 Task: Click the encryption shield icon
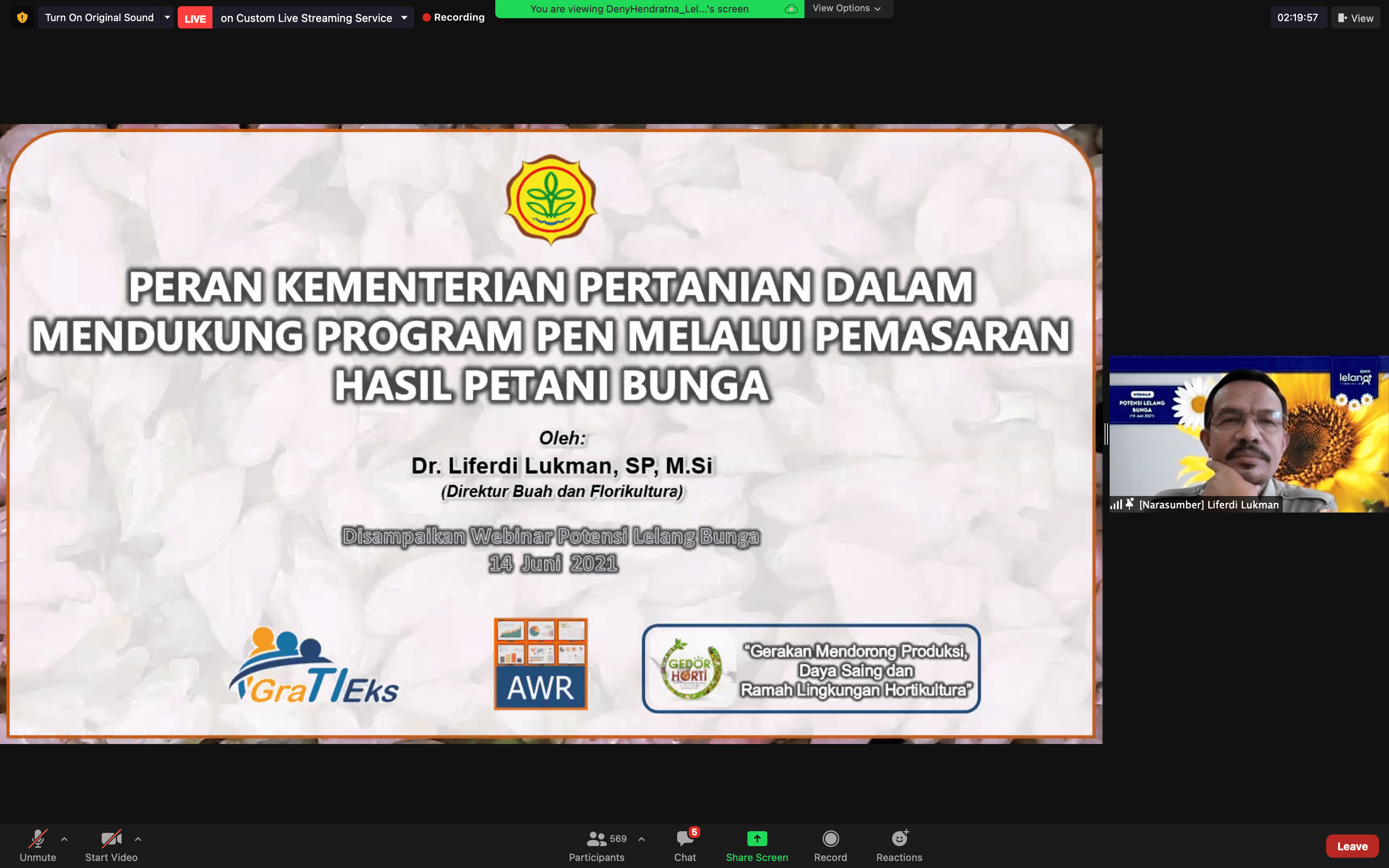coord(22,18)
